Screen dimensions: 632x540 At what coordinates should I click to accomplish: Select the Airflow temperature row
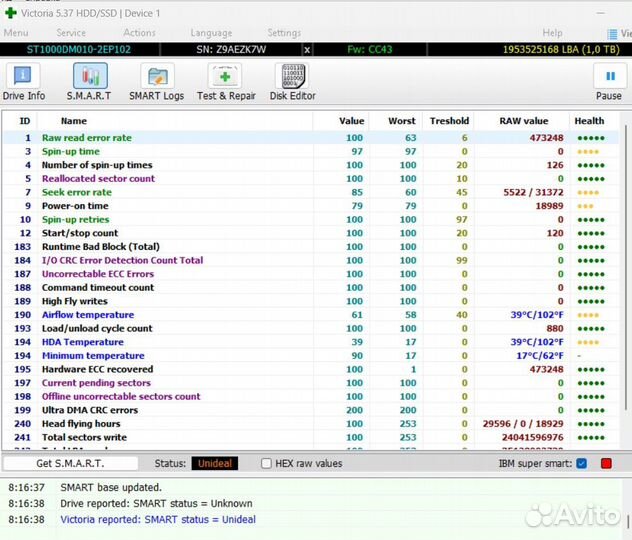point(310,315)
